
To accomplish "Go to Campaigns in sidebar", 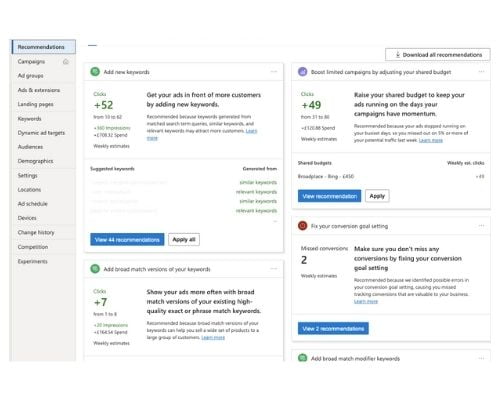I will (x=31, y=62).
